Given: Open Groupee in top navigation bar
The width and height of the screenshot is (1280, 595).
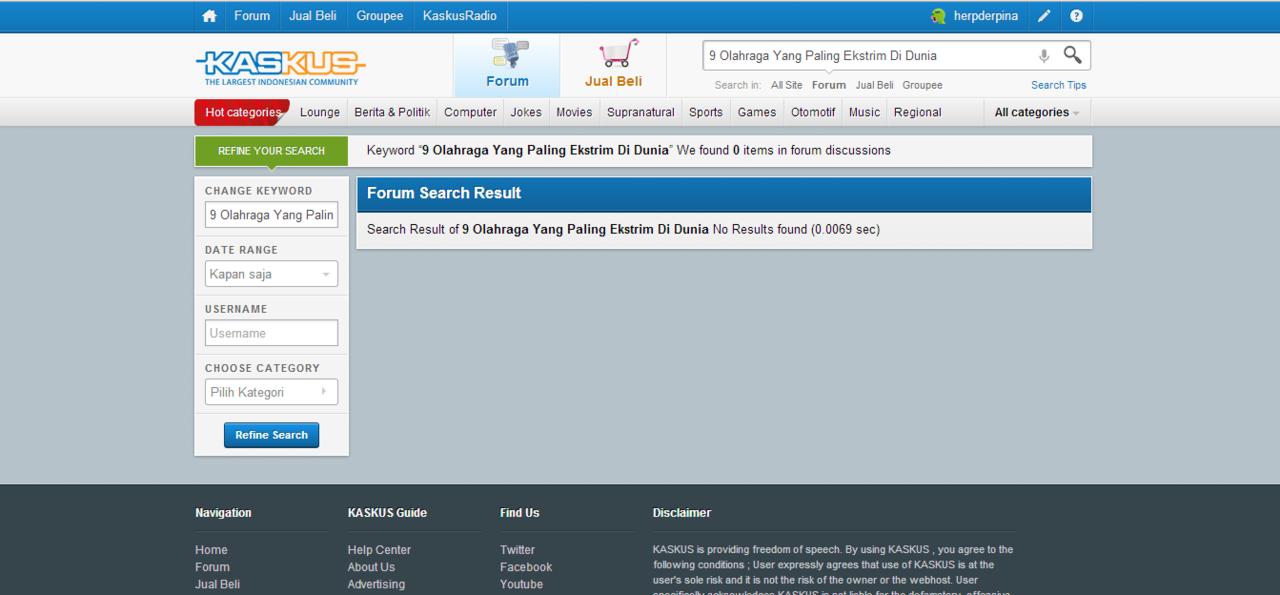Looking at the screenshot, I should click(x=380, y=16).
